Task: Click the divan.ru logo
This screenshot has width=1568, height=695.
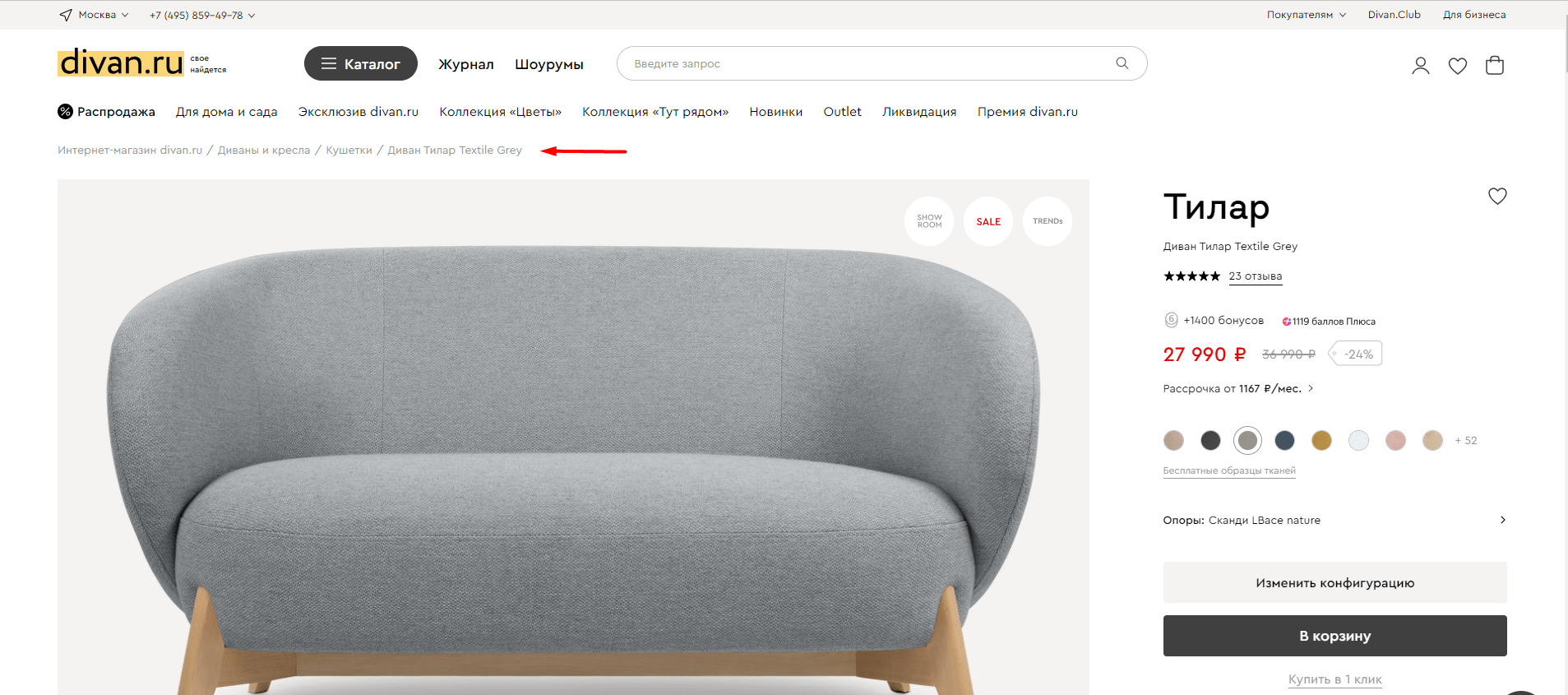Action: pyautogui.click(x=121, y=63)
